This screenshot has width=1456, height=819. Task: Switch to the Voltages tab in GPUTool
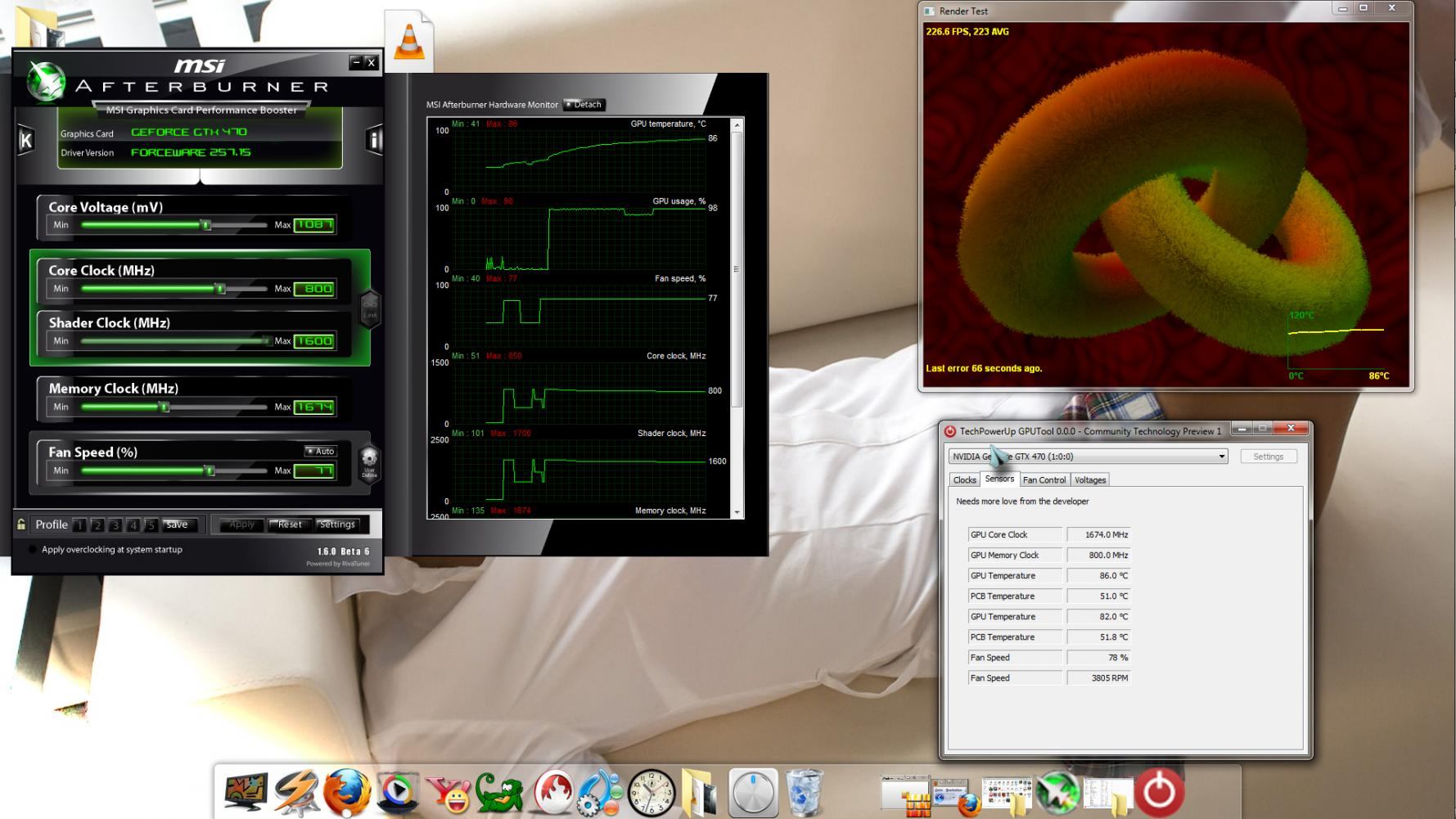click(x=1090, y=480)
